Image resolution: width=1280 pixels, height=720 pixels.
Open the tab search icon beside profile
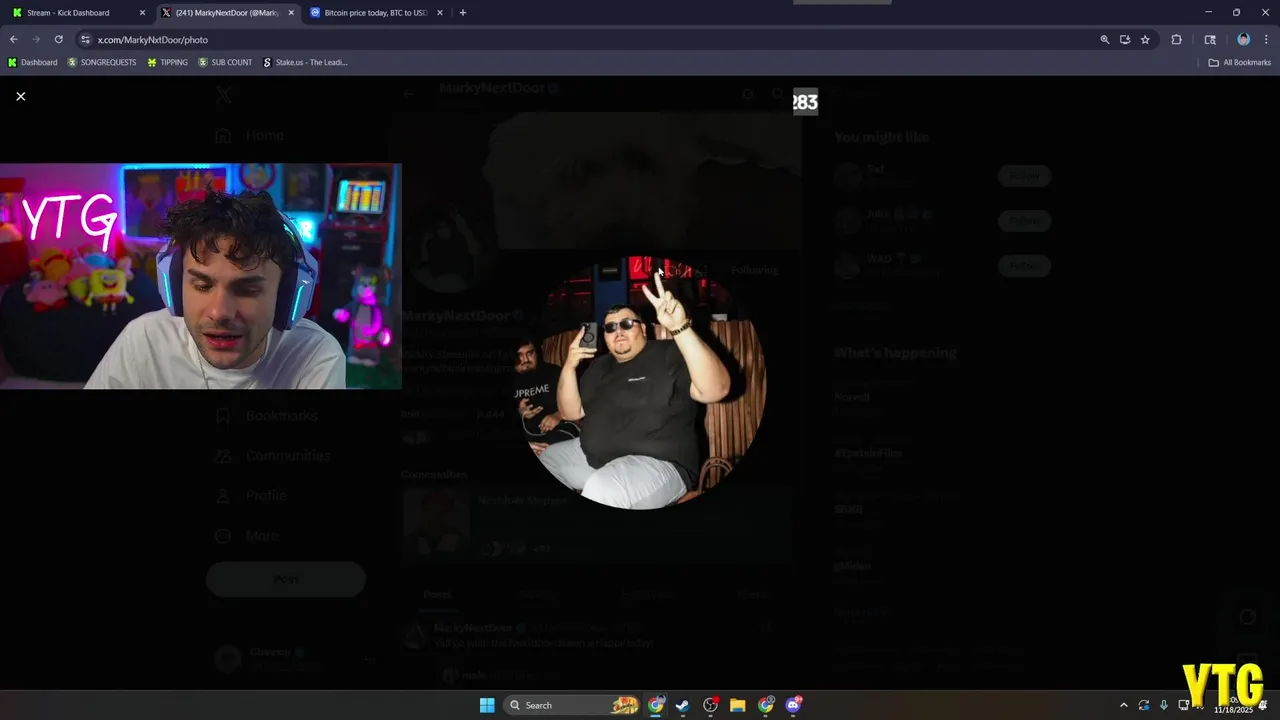pos(1210,39)
